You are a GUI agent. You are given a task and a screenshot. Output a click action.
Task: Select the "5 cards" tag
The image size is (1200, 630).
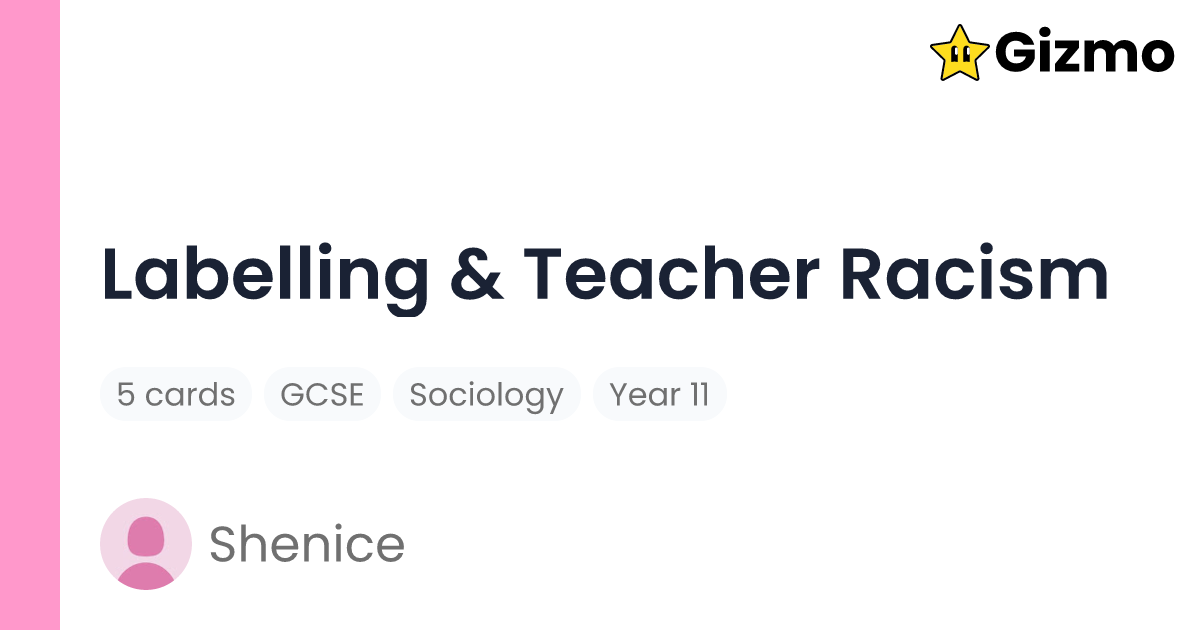175,395
